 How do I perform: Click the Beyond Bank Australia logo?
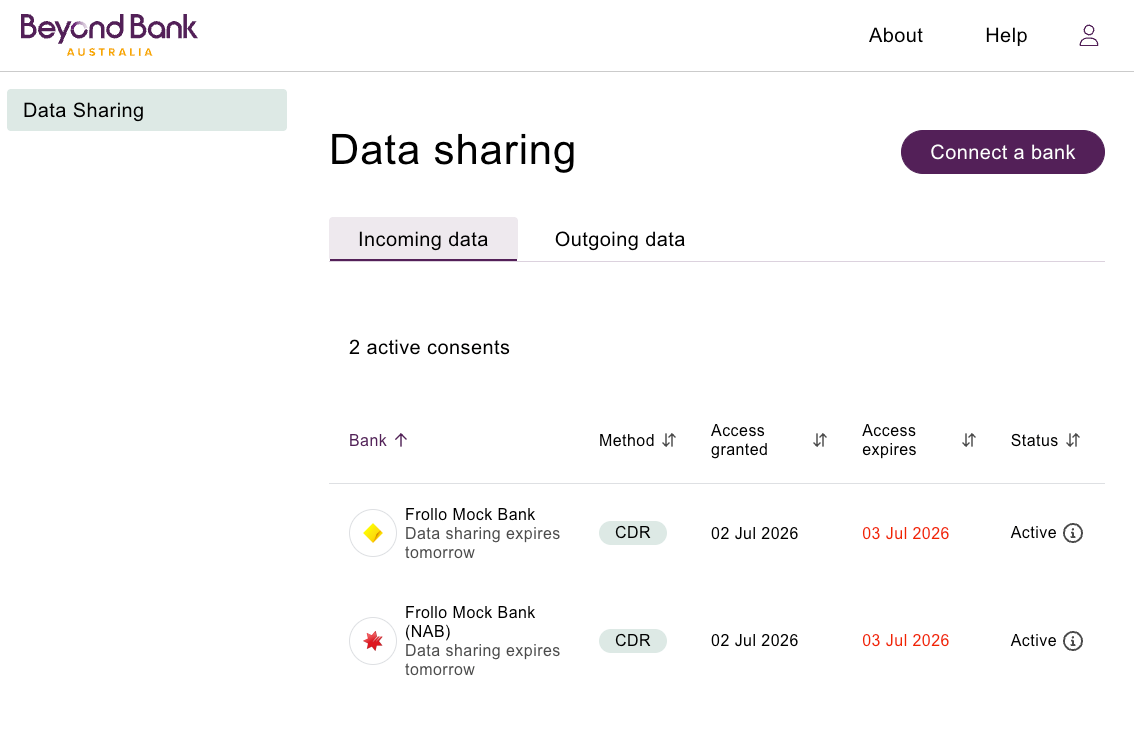tap(108, 35)
